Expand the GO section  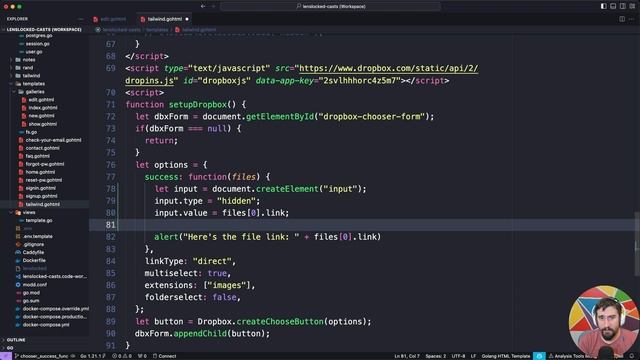[x=10, y=348]
